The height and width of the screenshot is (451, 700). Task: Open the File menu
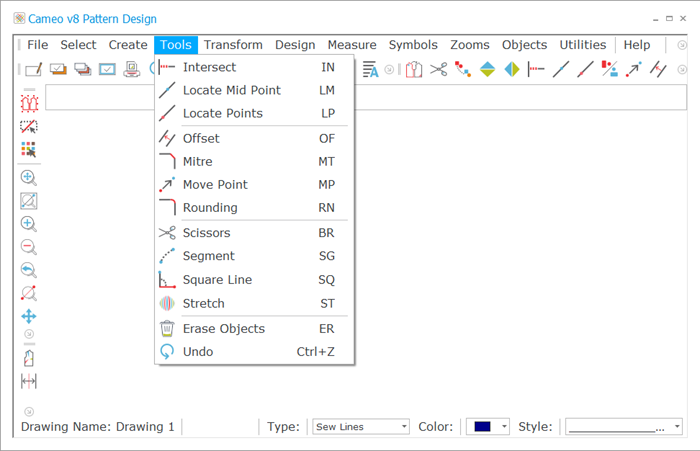[x=38, y=45]
